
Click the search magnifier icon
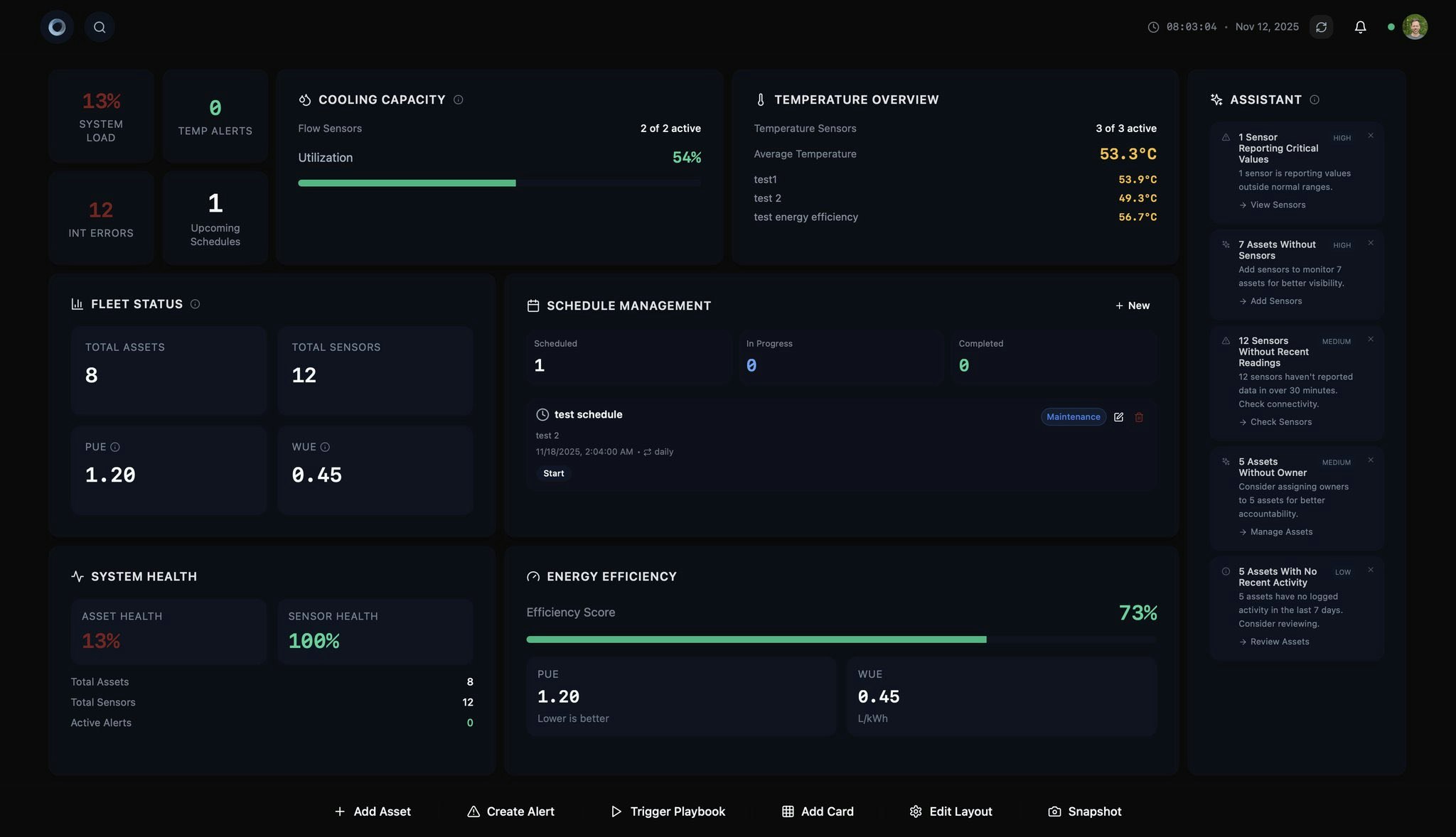tap(100, 27)
